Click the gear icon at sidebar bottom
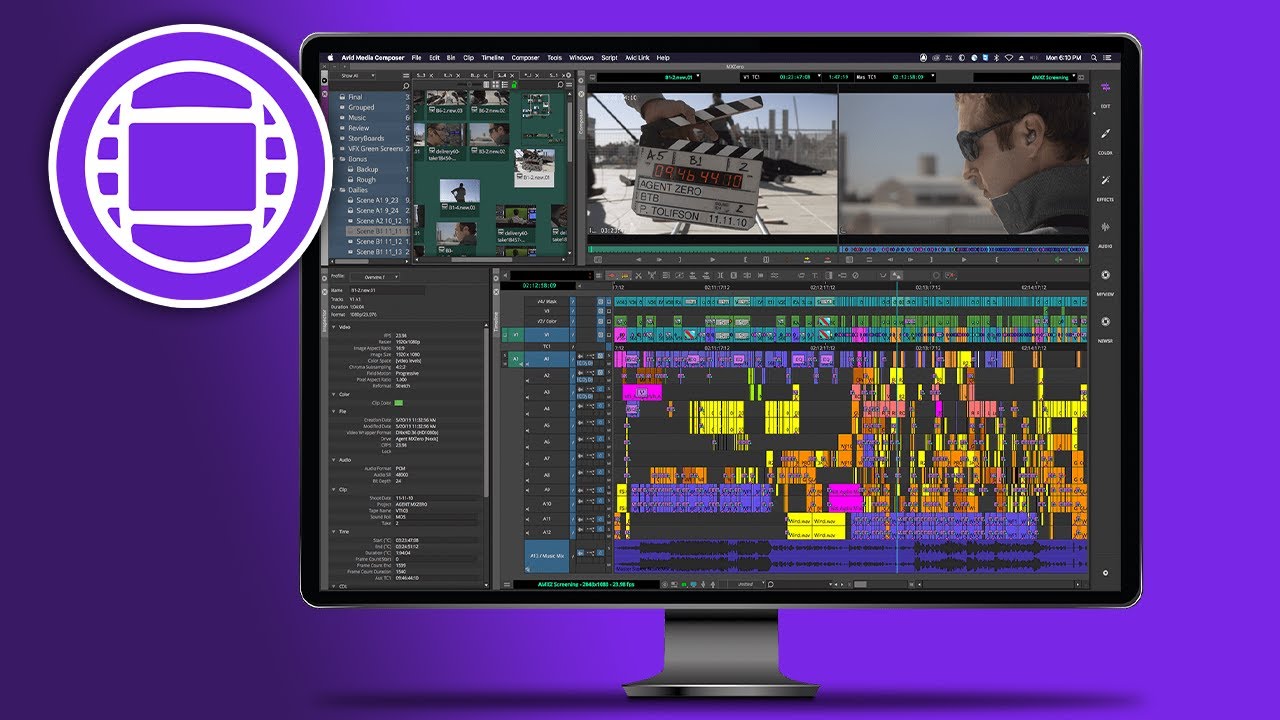This screenshot has width=1280, height=720. pos(1105,573)
